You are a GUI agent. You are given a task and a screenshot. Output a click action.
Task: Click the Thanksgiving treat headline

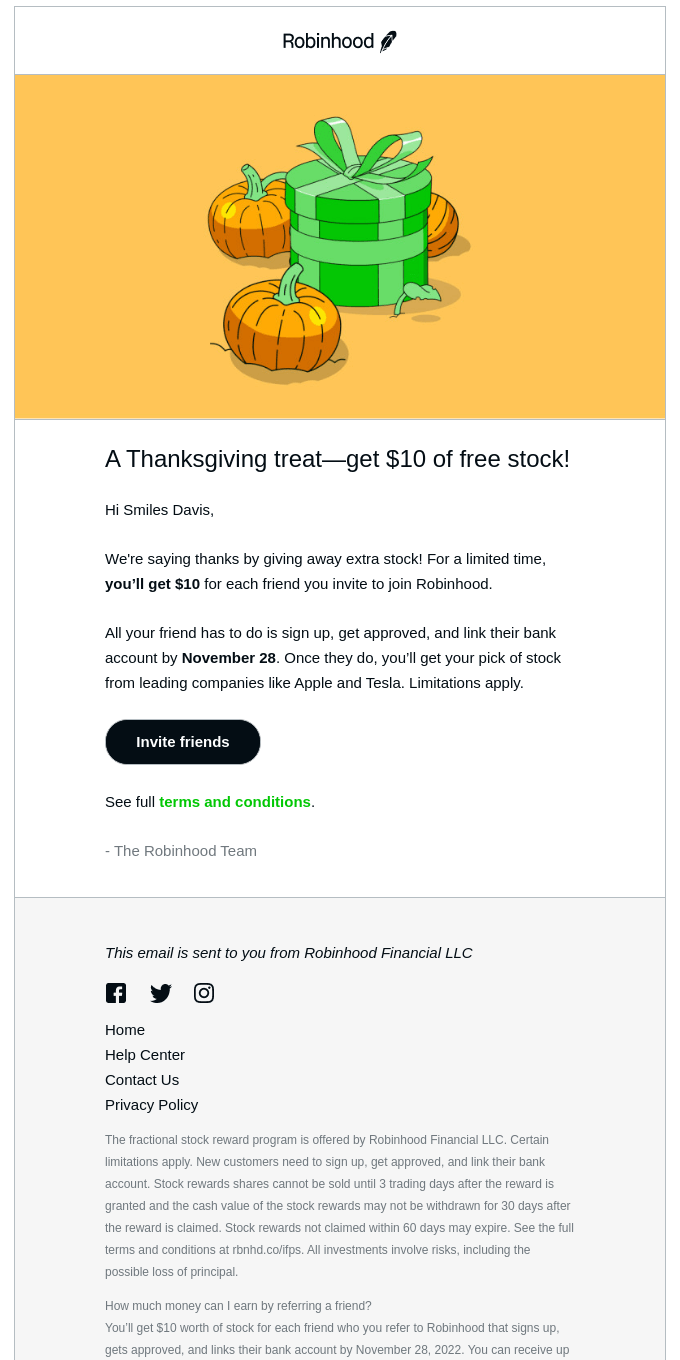click(337, 459)
